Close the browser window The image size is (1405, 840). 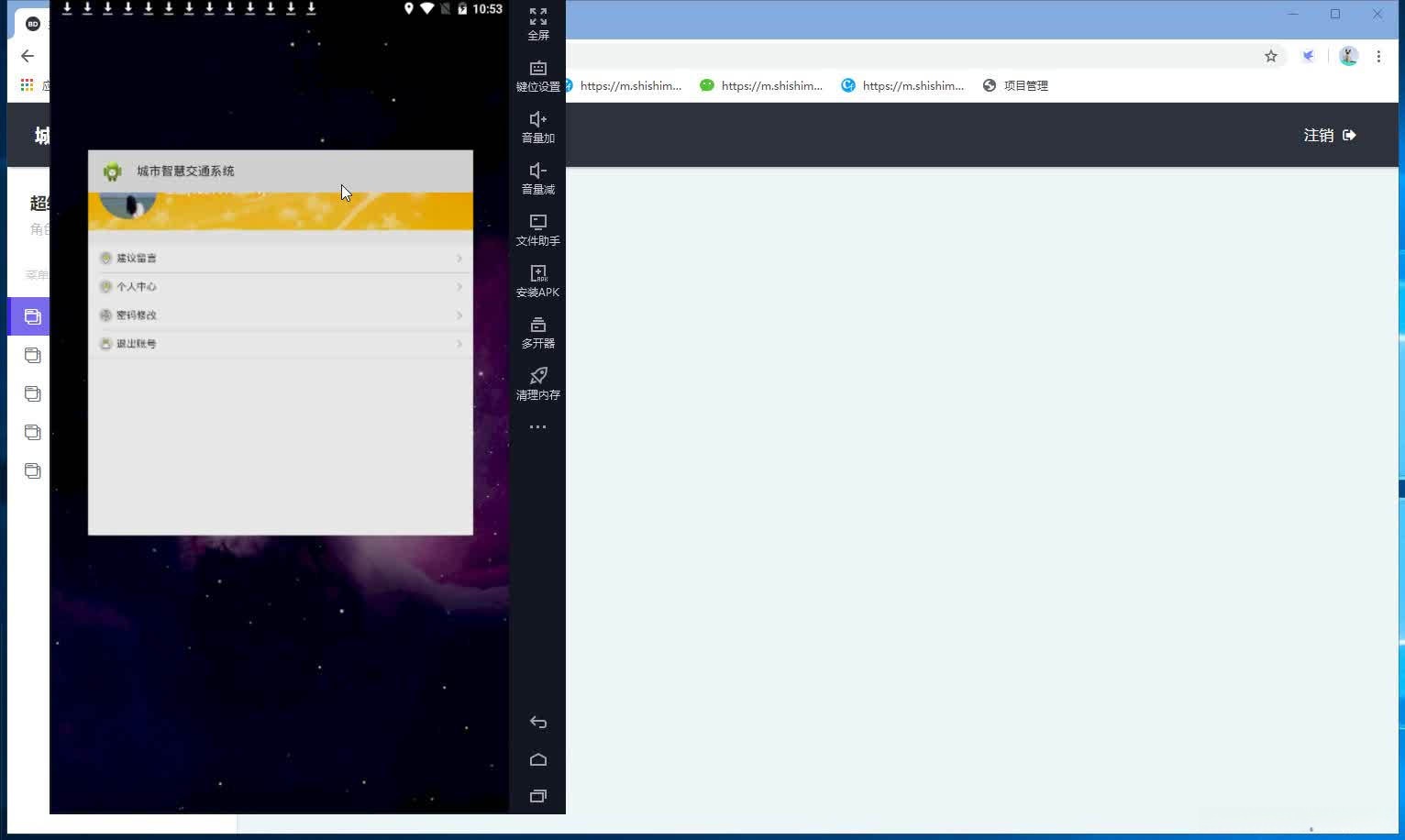coord(1377,14)
